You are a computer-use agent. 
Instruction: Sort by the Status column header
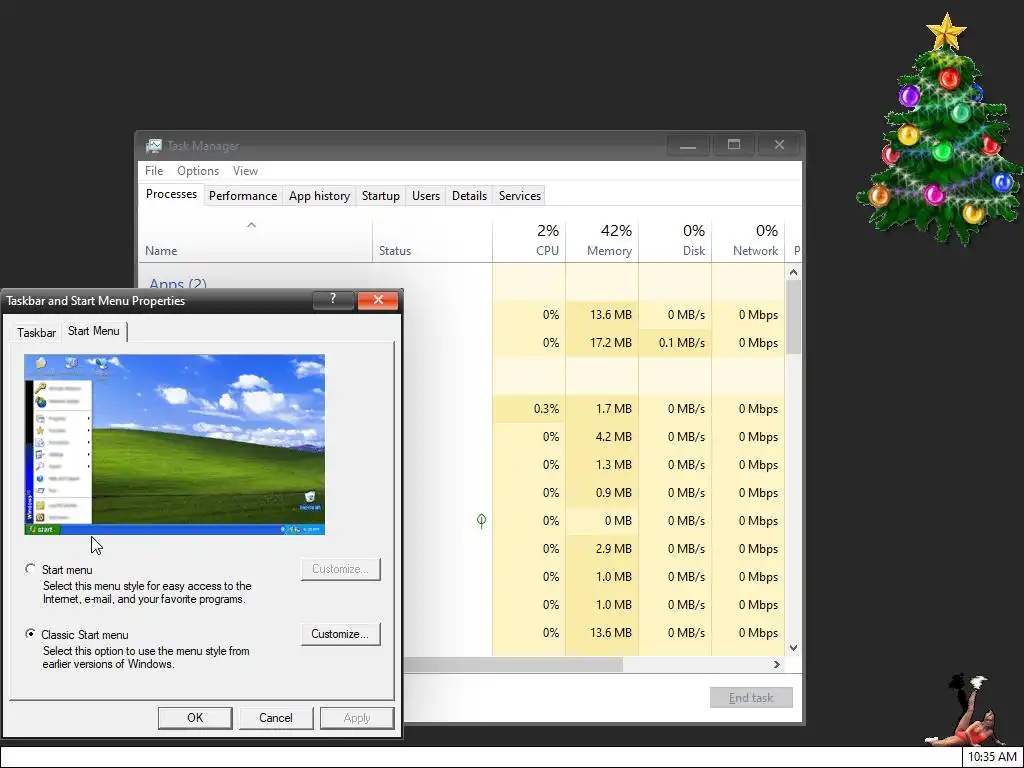point(432,240)
